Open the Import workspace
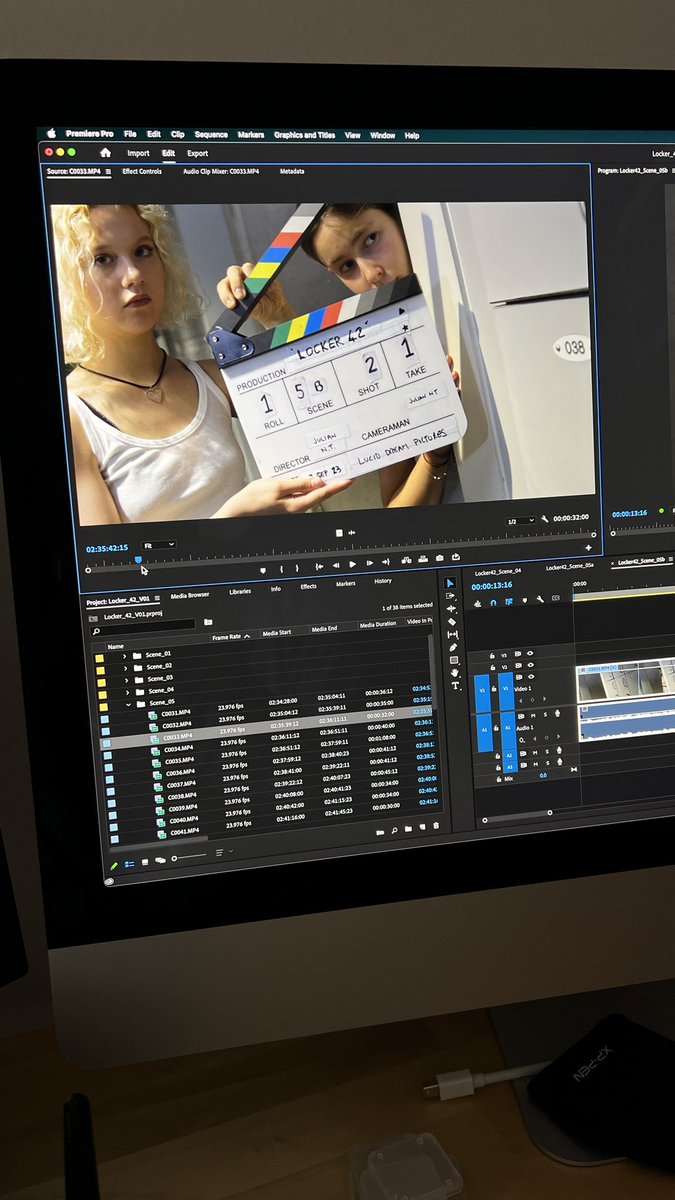This screenshot has height=1200, width=675. (x=138, y=154)
